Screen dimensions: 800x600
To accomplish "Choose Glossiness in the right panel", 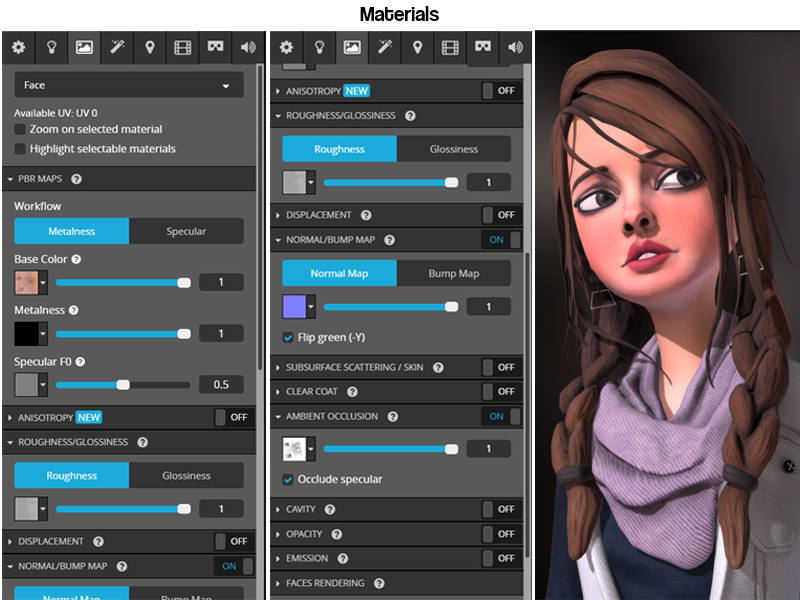I will coord(454,149).
